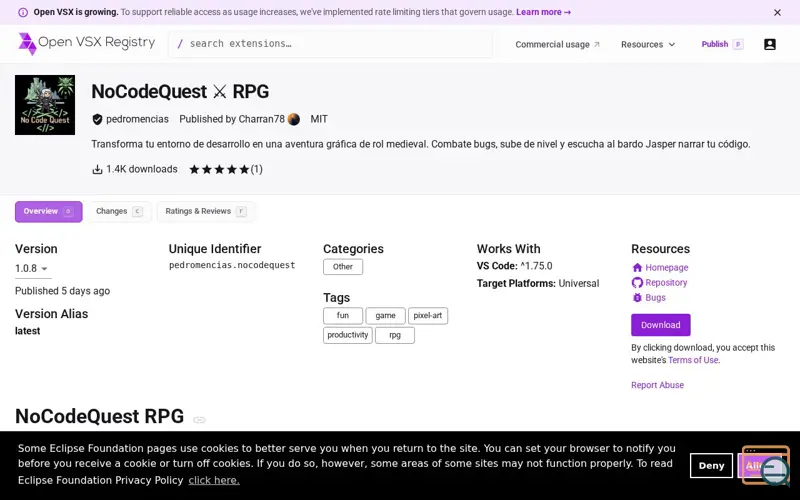800x500 pixels.
Task: Click the Publish button
Action: click(x=721, y=44)
